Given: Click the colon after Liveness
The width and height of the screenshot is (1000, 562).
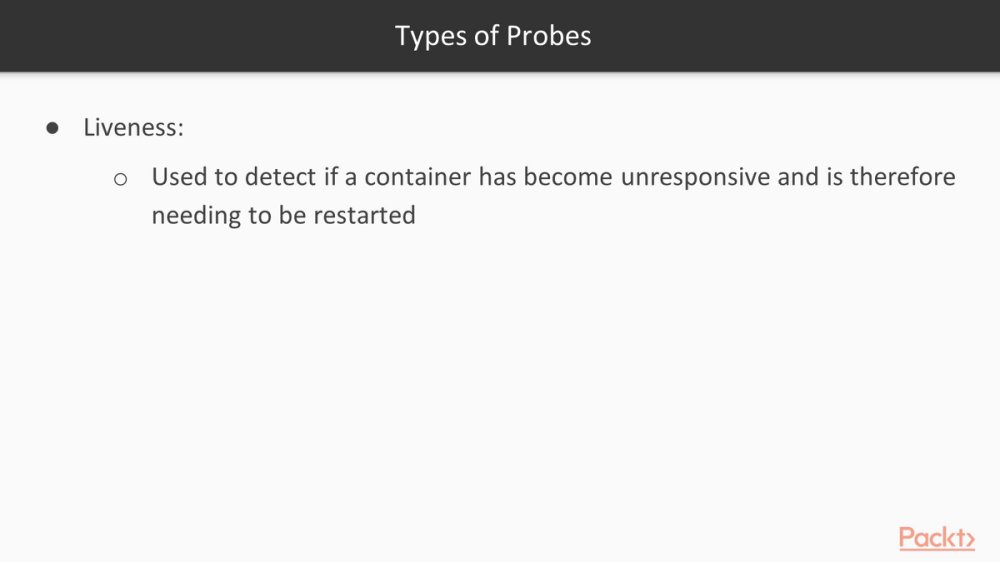Looking at the screenshot, I should [x=181, y=129].
